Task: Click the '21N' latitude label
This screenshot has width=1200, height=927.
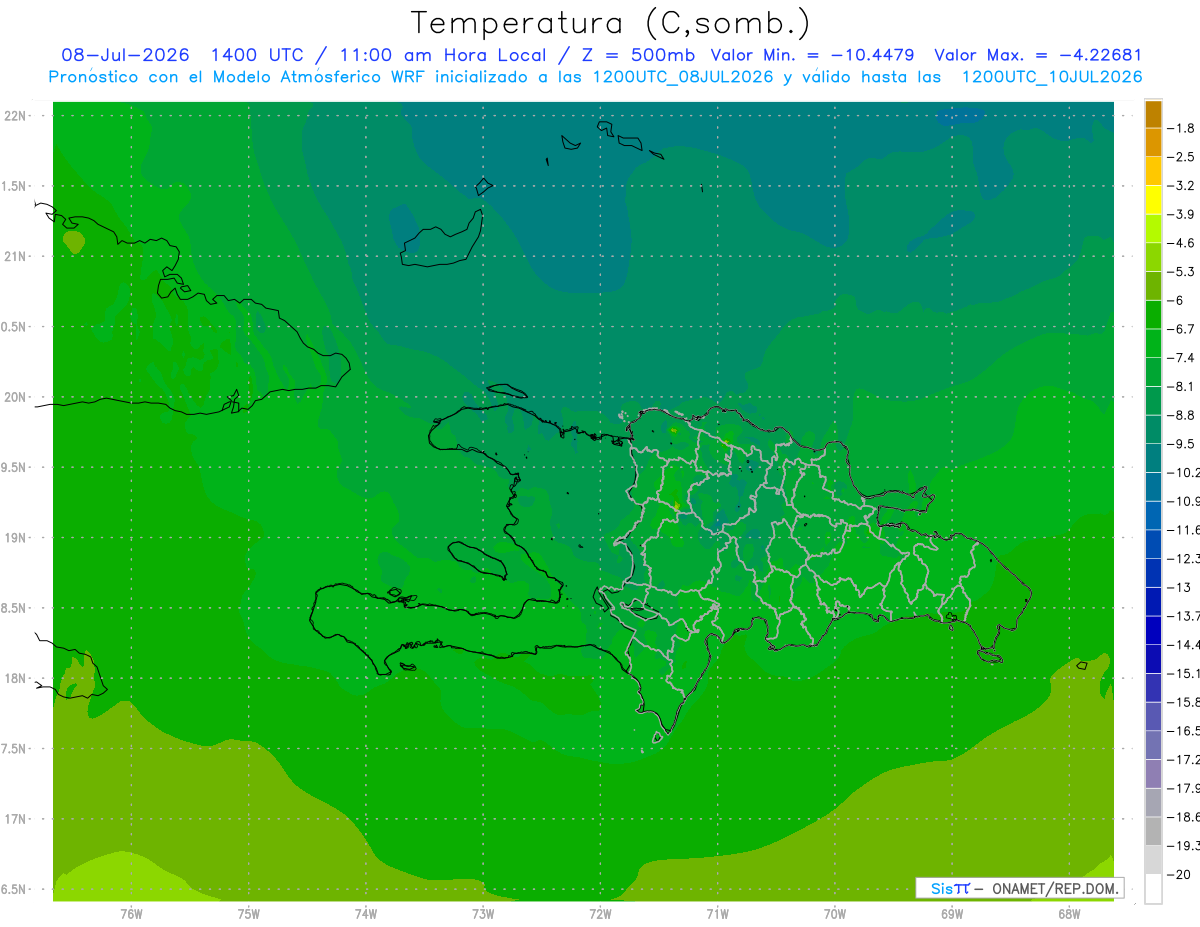Action: pyautogui.click(x=15, y=257)
